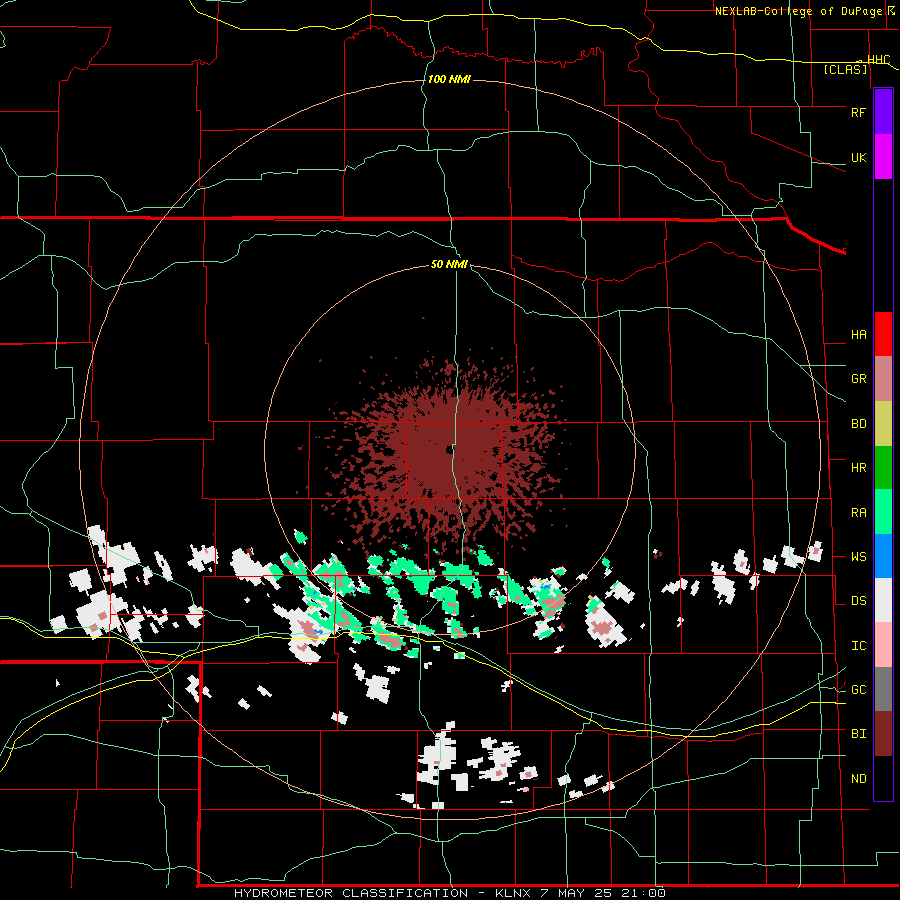Image resolution: width=900 pixels, height=900 pixels.
Task: Select the GR dusty-pink legend swatch
Action: coord(883,379)
